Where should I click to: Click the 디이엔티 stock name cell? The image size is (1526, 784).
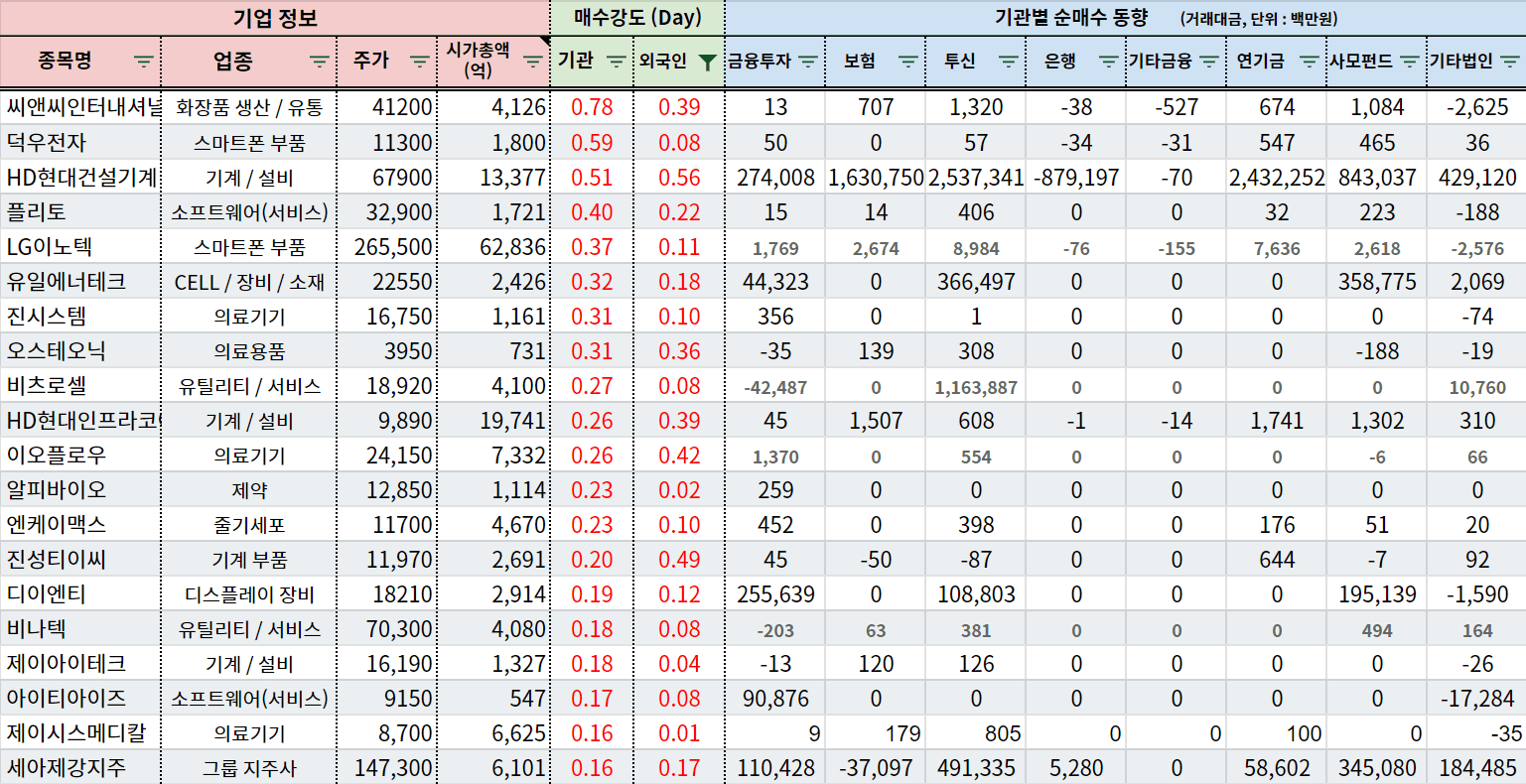pyautogui.click(x=80, y=594)
